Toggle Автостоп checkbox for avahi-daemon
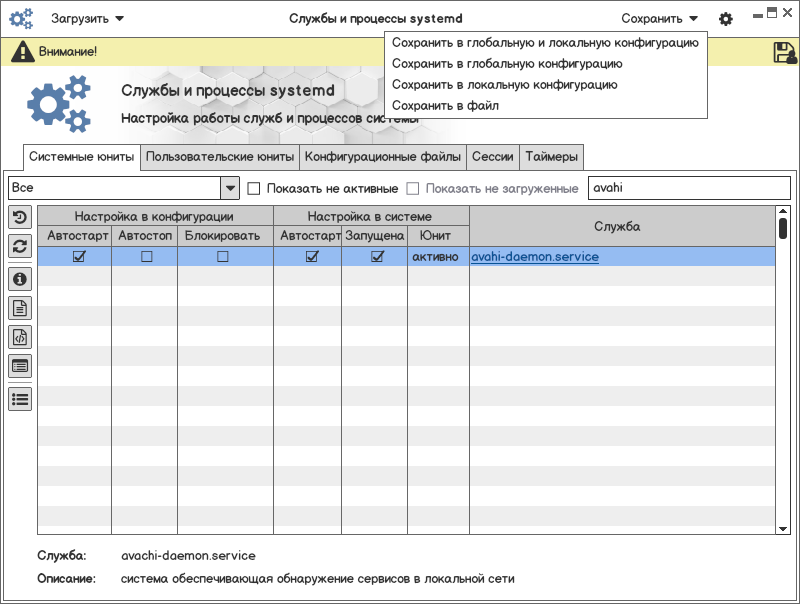Screen dimensions: 800x604 tap(146, 257)
